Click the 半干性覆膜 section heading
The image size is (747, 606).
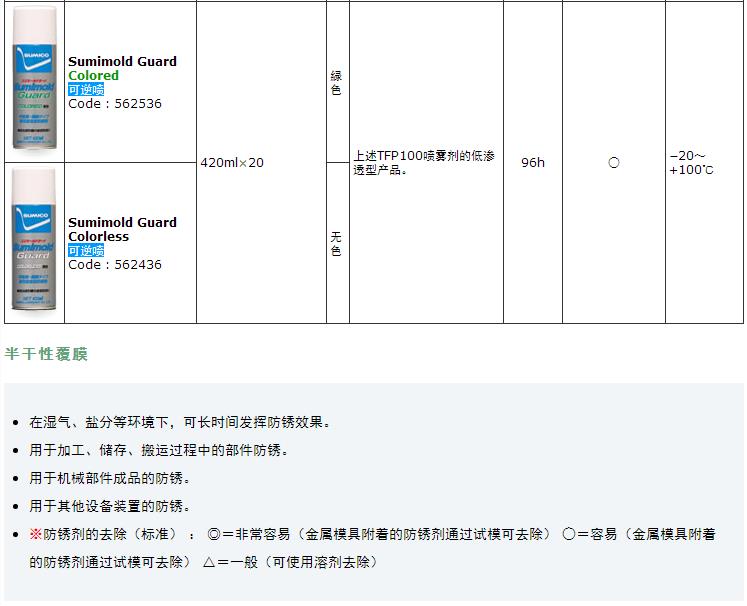pos(46,354)
